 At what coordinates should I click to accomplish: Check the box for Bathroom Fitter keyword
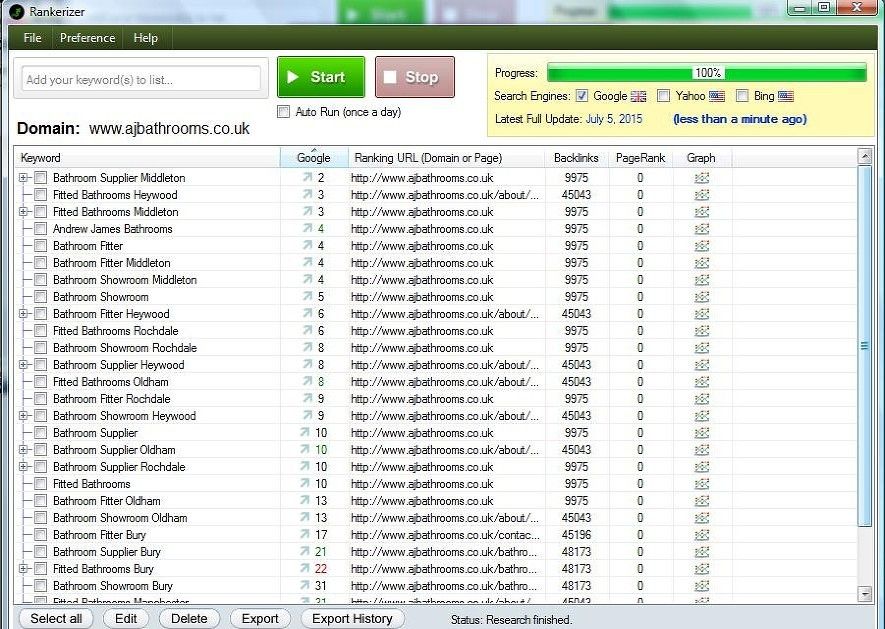tap(40, 246)
